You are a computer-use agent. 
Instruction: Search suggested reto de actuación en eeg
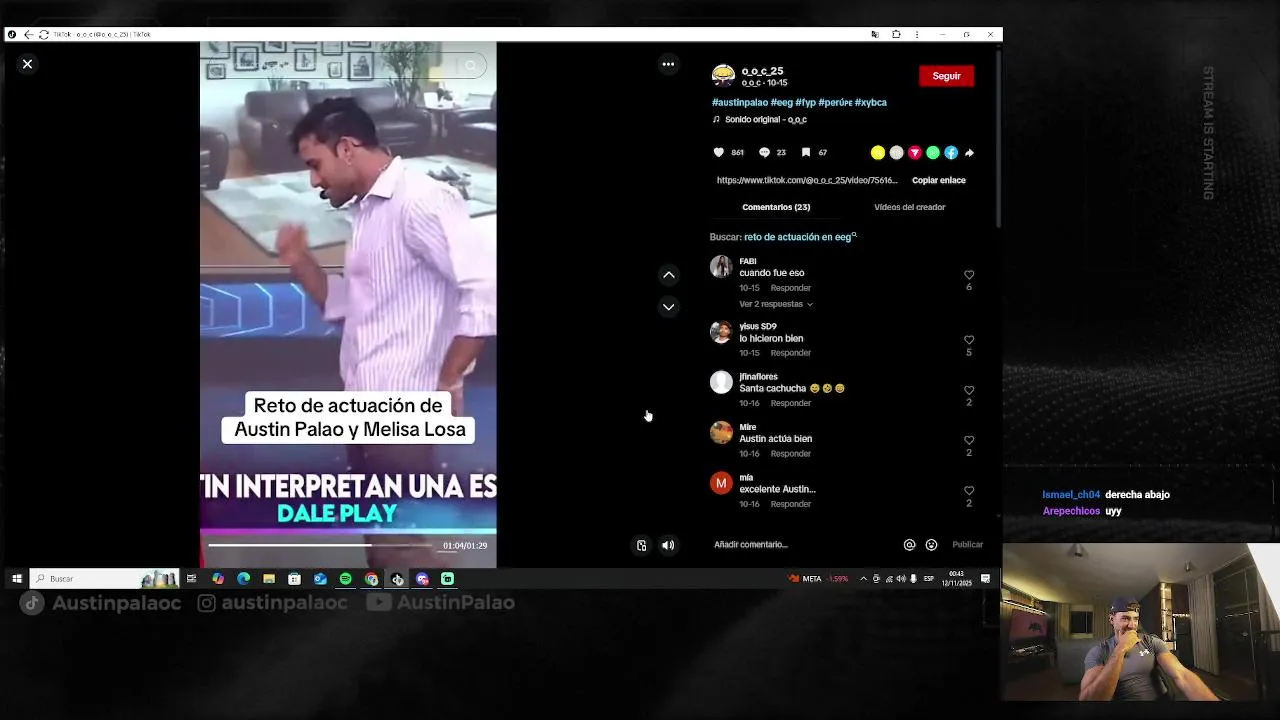tap(798, 237)
